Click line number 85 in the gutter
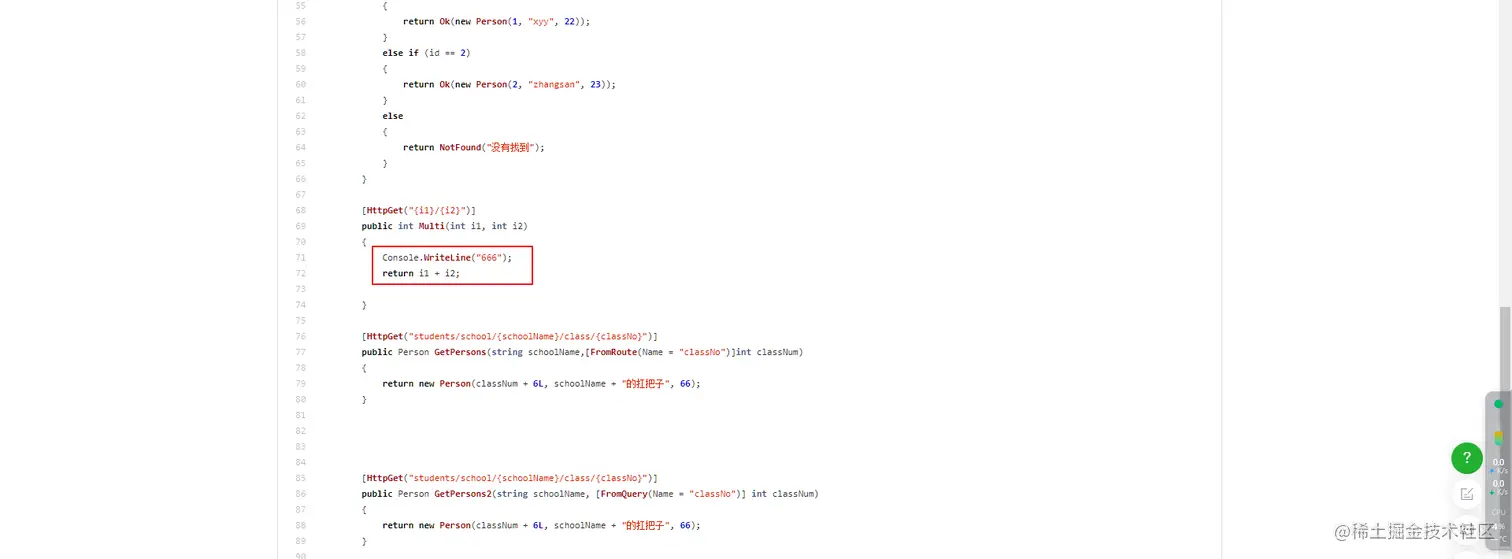Viewport: 1512px width, 559px height. click(301, 478)
